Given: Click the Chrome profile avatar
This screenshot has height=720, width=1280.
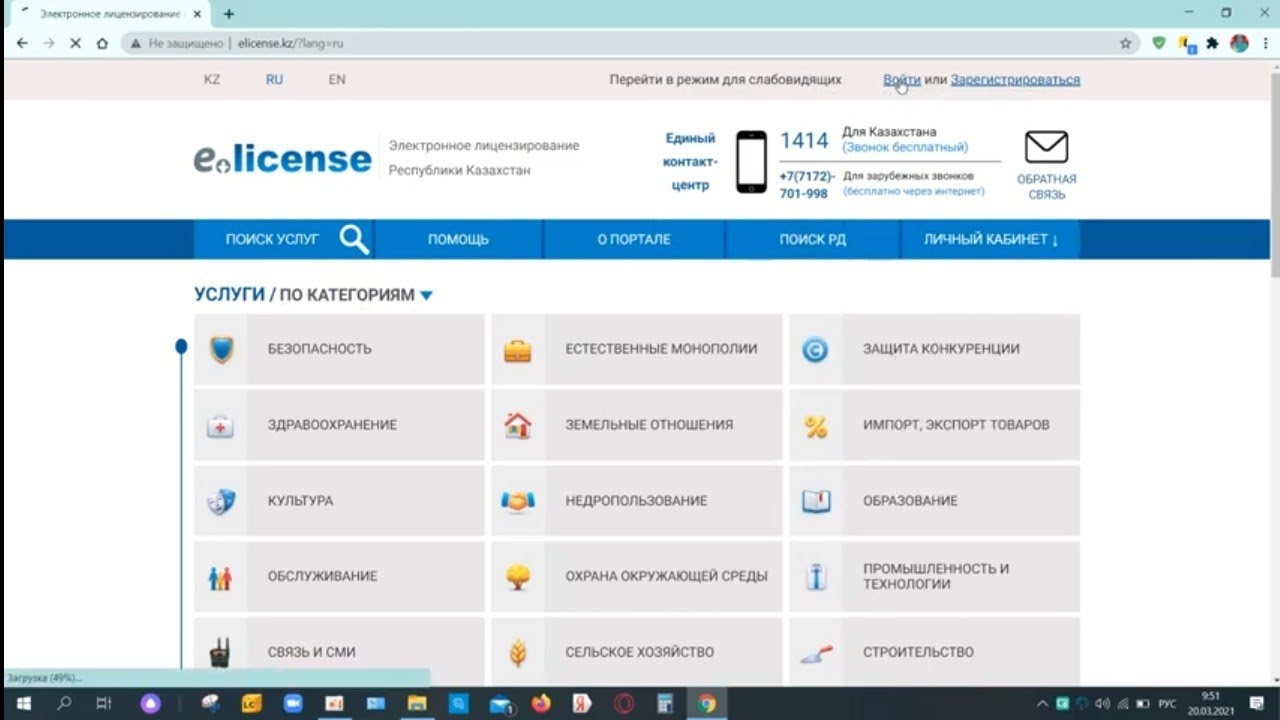Looking at the screenshot, I should 1240,43.
